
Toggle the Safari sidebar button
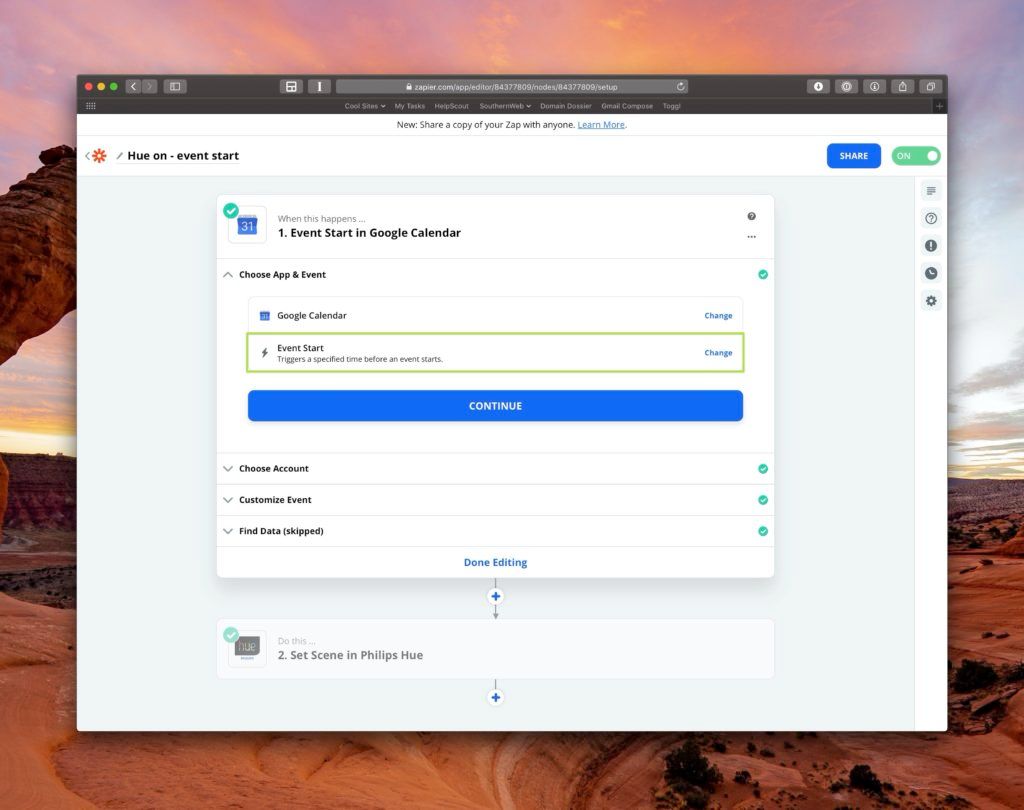tap(175, 86)
